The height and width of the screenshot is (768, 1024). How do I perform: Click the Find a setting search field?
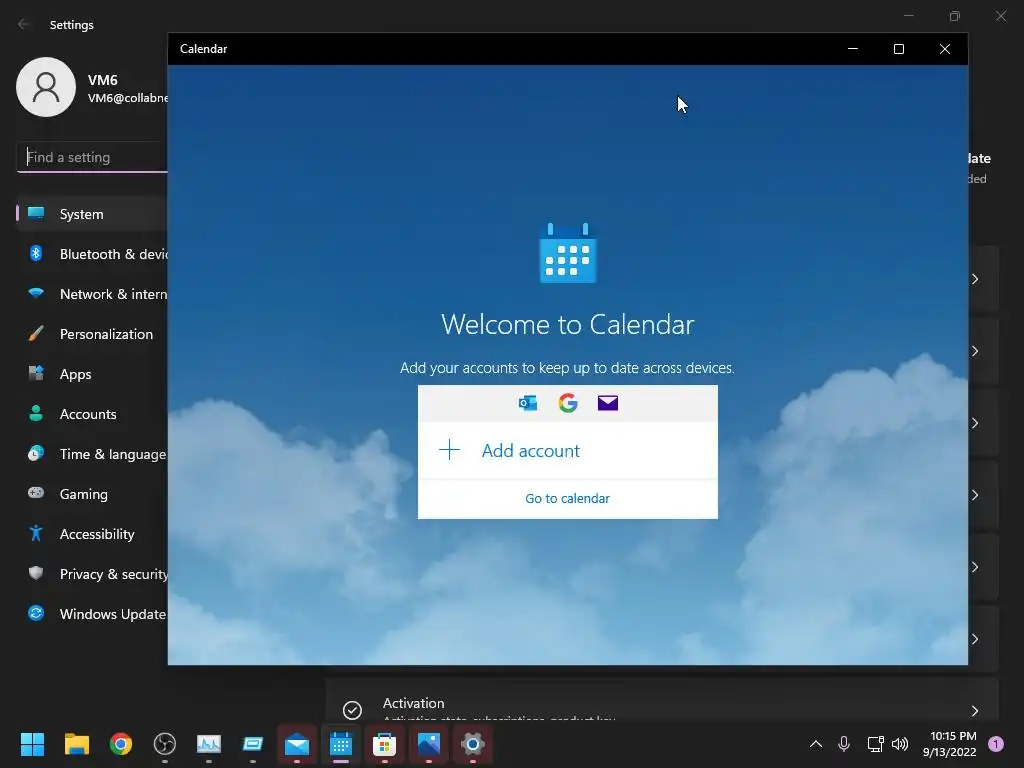[x=92, y=157]
